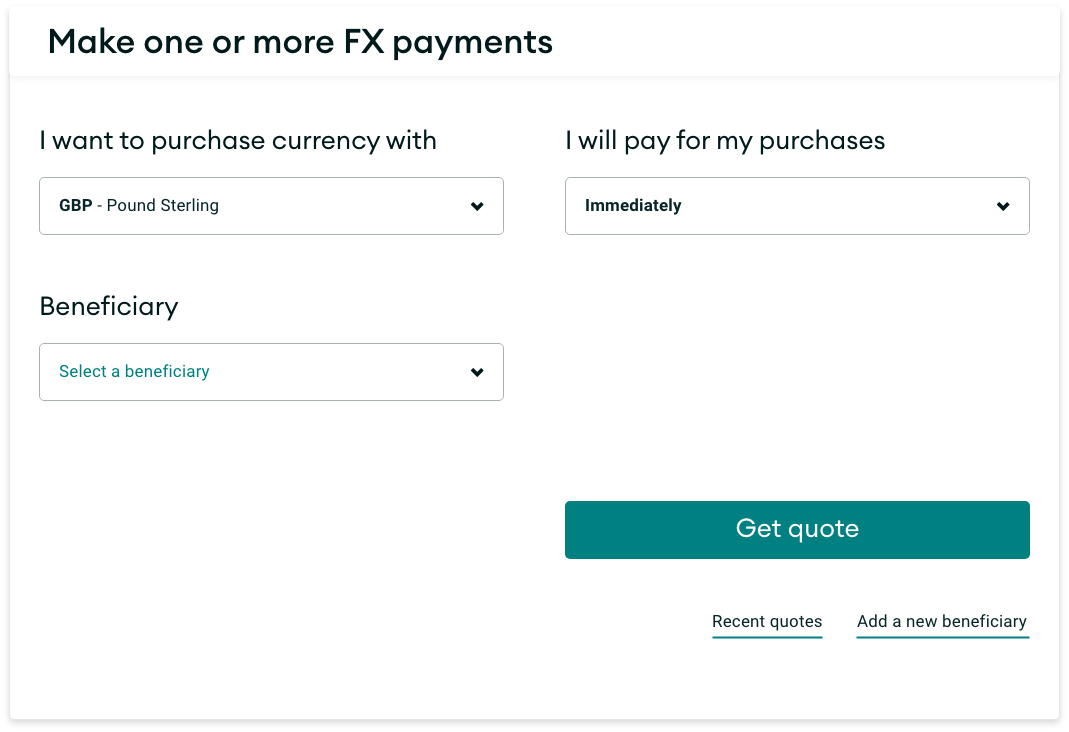Click the Beneficiary section label
The image size is (1069, 732).
point(109,307)
